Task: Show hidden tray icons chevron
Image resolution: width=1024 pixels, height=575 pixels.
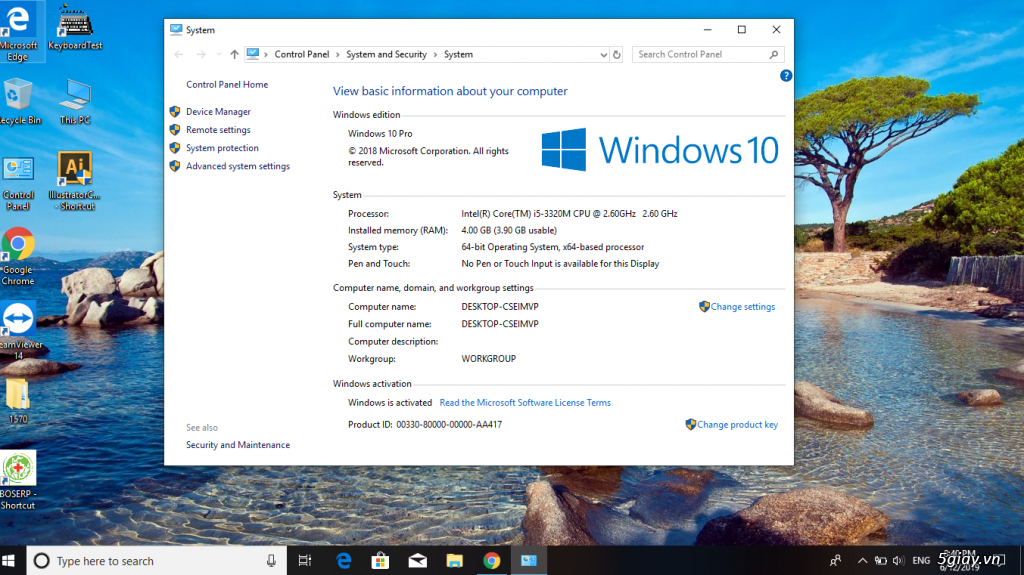Action: tap(862, 561)
